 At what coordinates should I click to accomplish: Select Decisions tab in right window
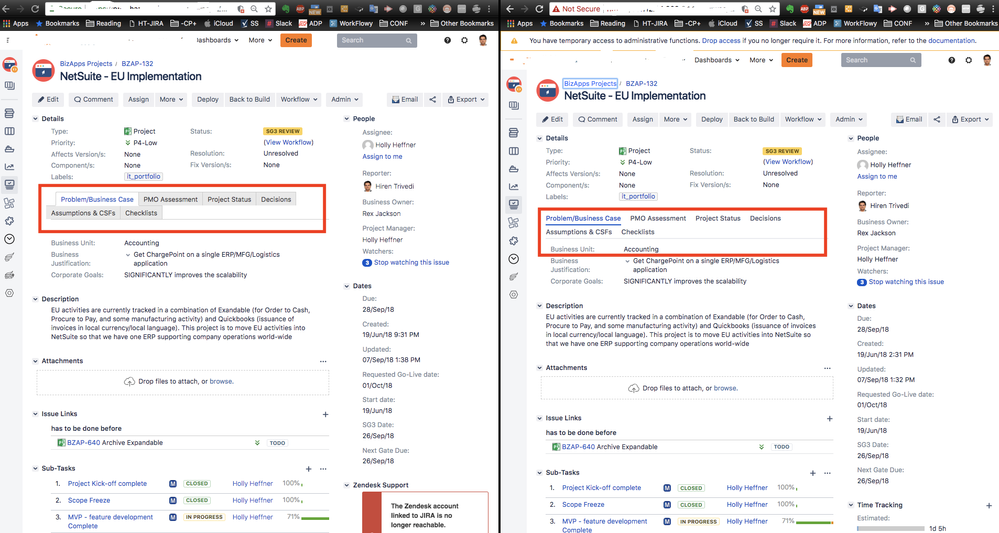[x=765, y=218]
